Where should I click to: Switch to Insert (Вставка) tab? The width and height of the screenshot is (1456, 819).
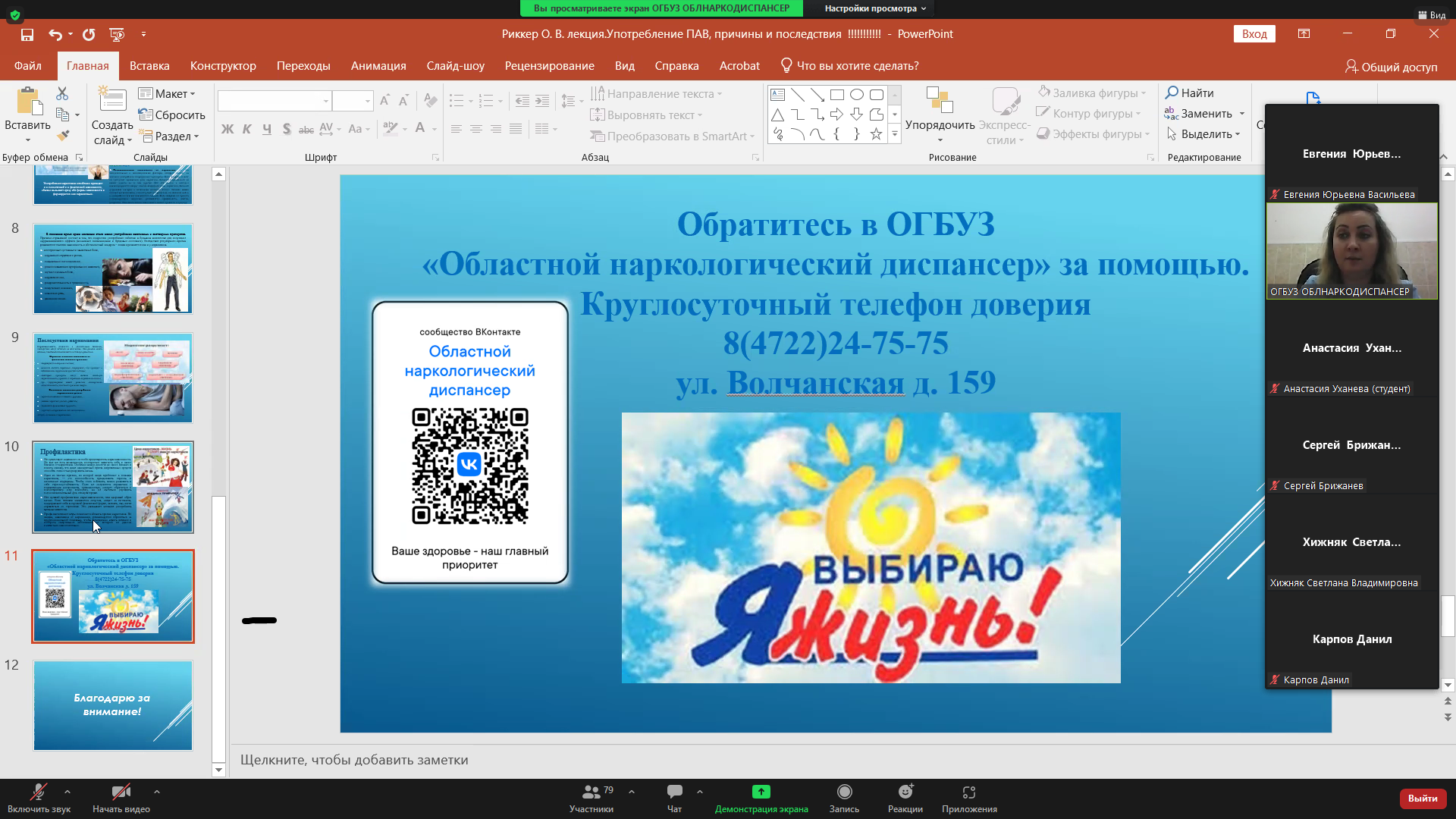(149, 66)
